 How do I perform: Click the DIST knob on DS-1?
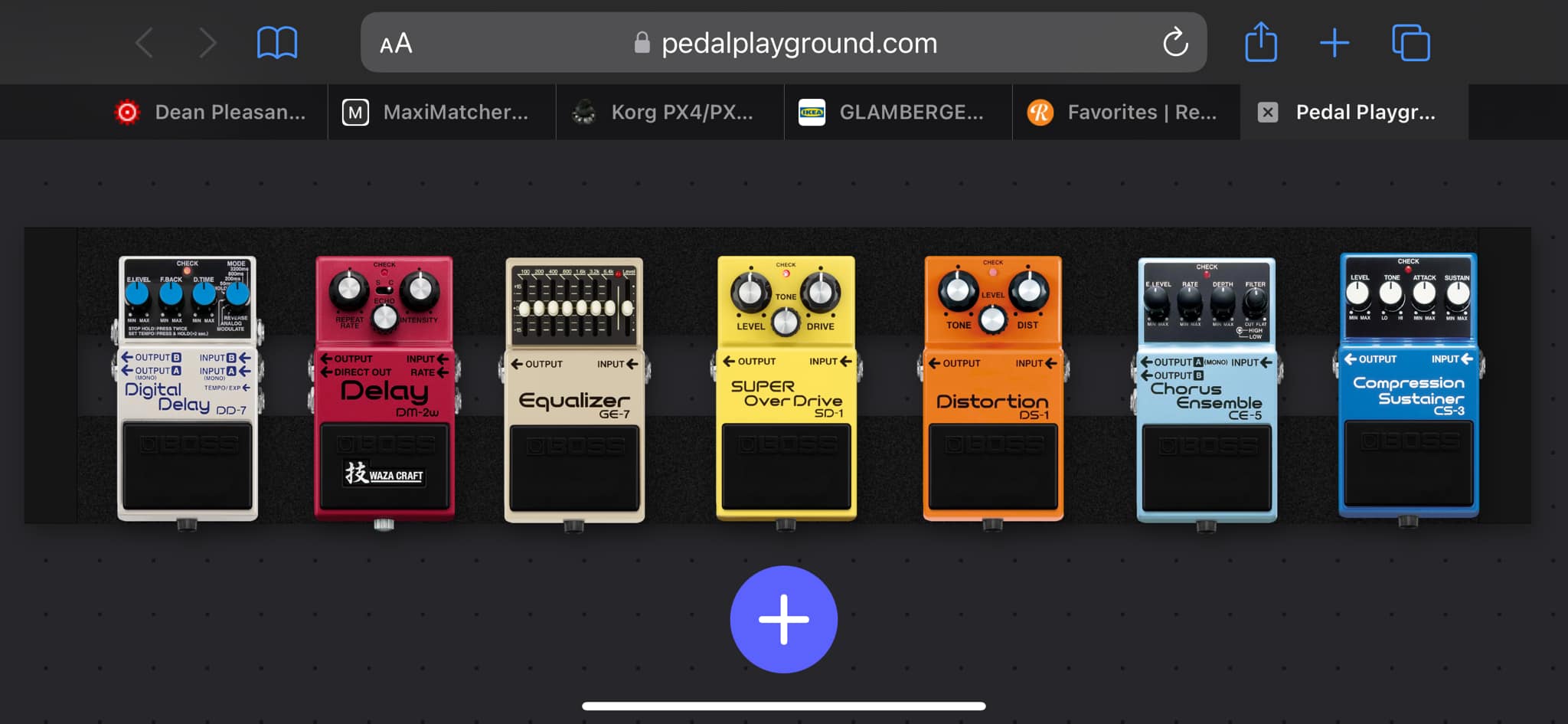tap(1028, 290)
